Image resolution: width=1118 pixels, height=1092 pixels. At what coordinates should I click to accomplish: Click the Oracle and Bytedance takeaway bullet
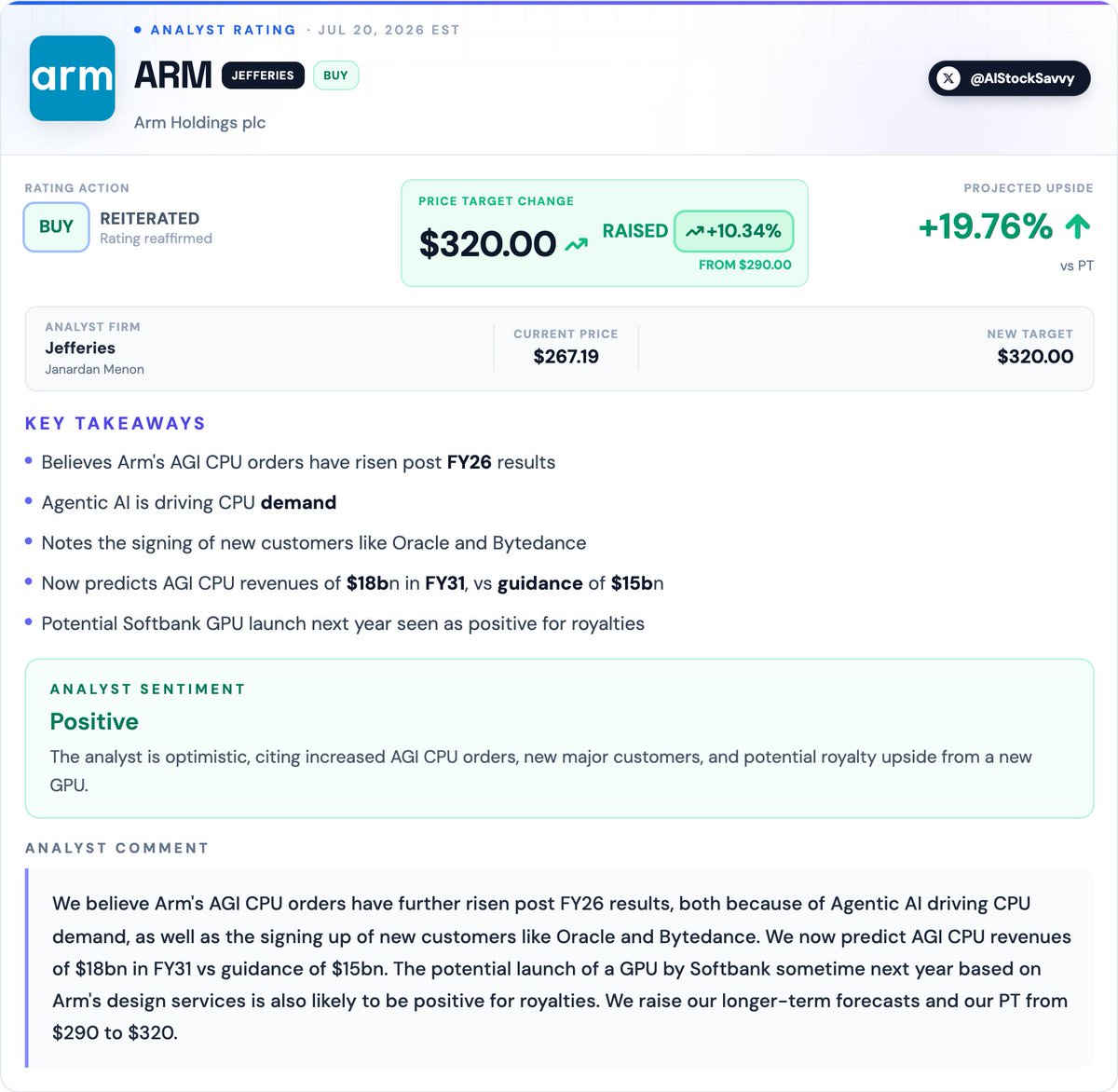(x=314, y=542)
